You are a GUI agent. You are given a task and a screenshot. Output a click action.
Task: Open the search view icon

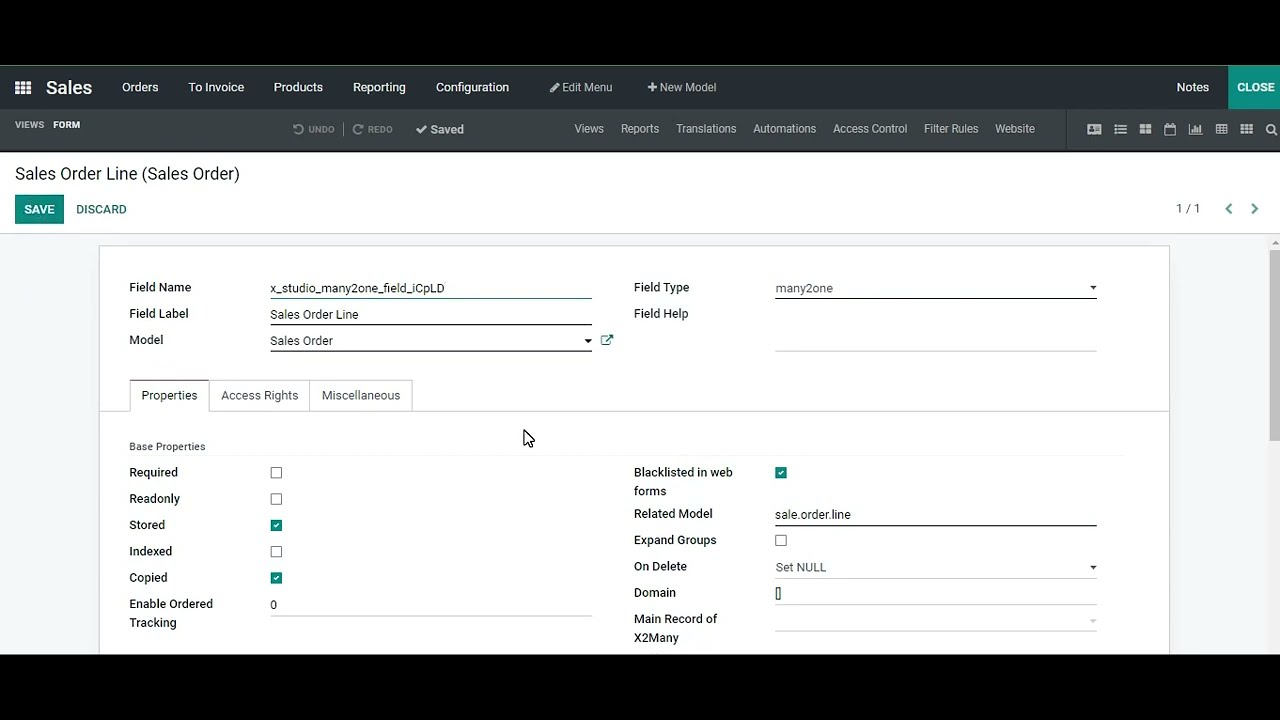1271,129
